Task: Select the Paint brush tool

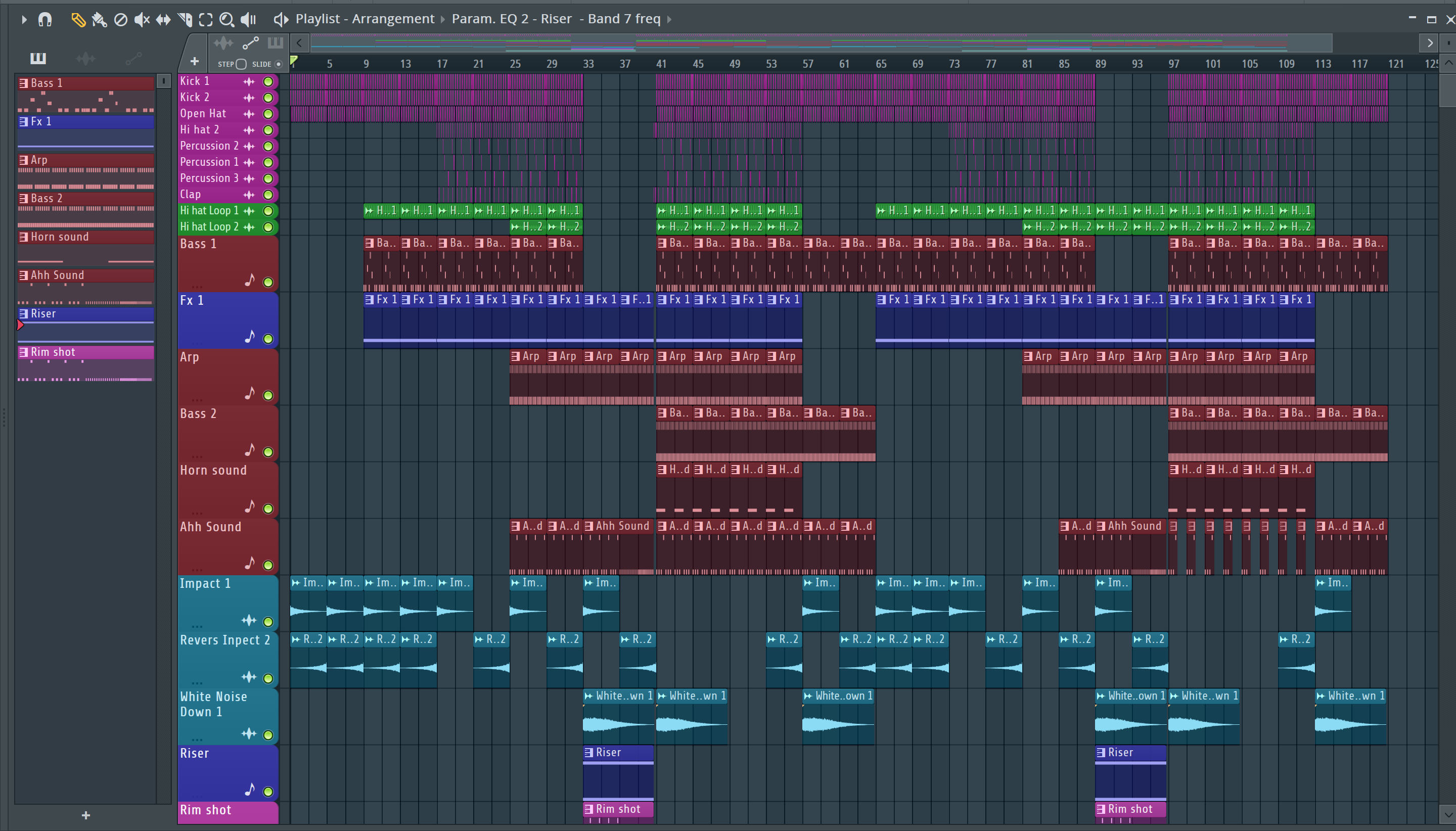Action: click(x=99, y=19)
